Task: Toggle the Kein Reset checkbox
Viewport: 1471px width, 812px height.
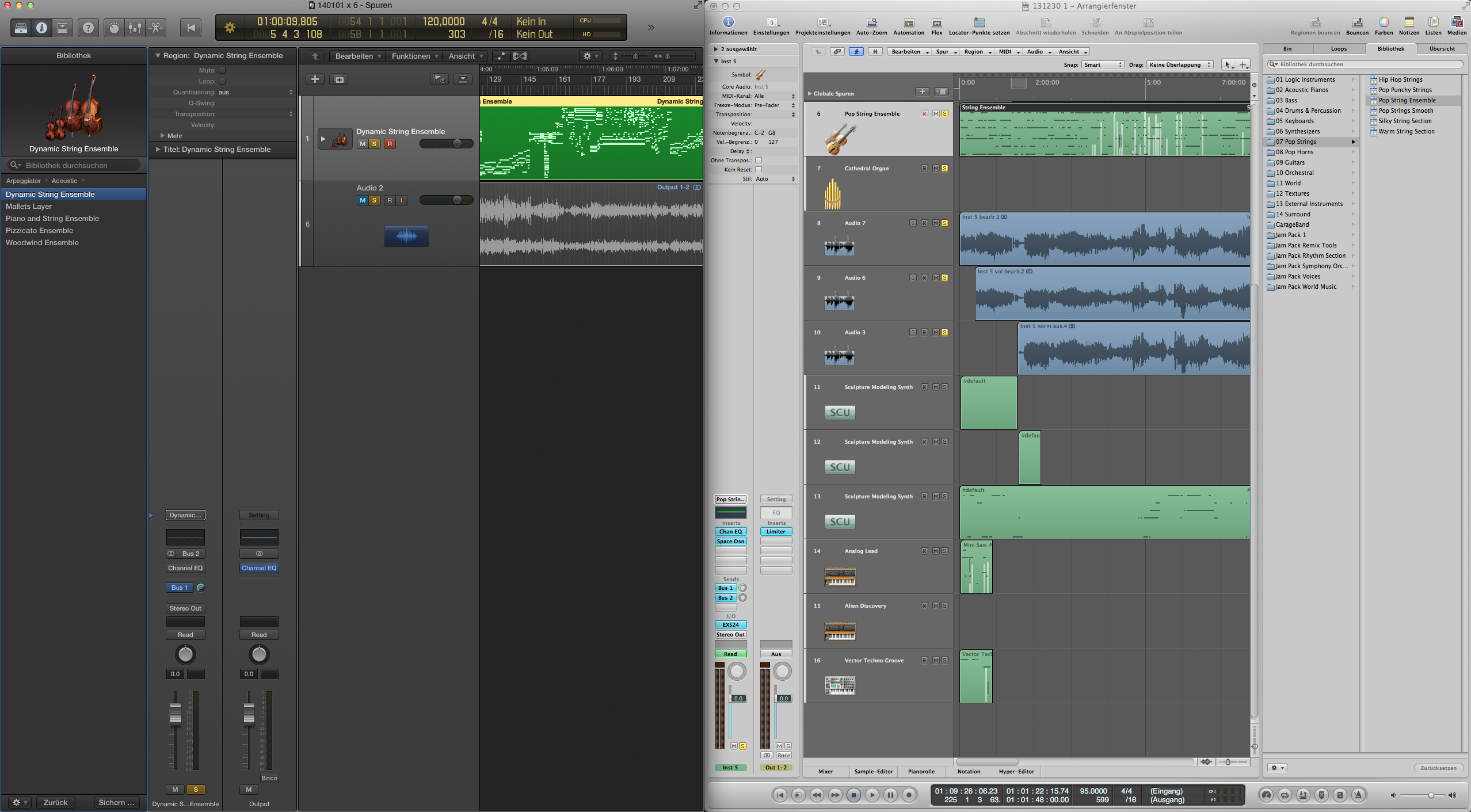Action: pos(759,170)
